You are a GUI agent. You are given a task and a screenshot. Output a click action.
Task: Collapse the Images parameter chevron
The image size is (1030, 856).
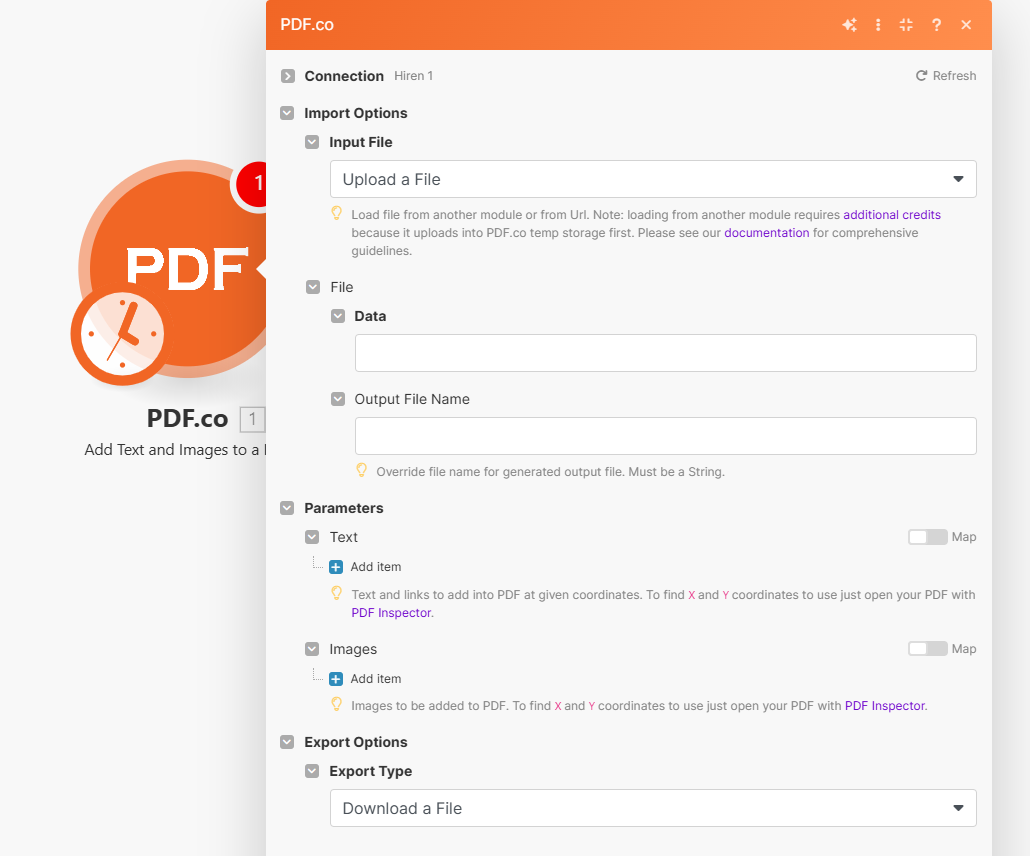click(312, 649)
